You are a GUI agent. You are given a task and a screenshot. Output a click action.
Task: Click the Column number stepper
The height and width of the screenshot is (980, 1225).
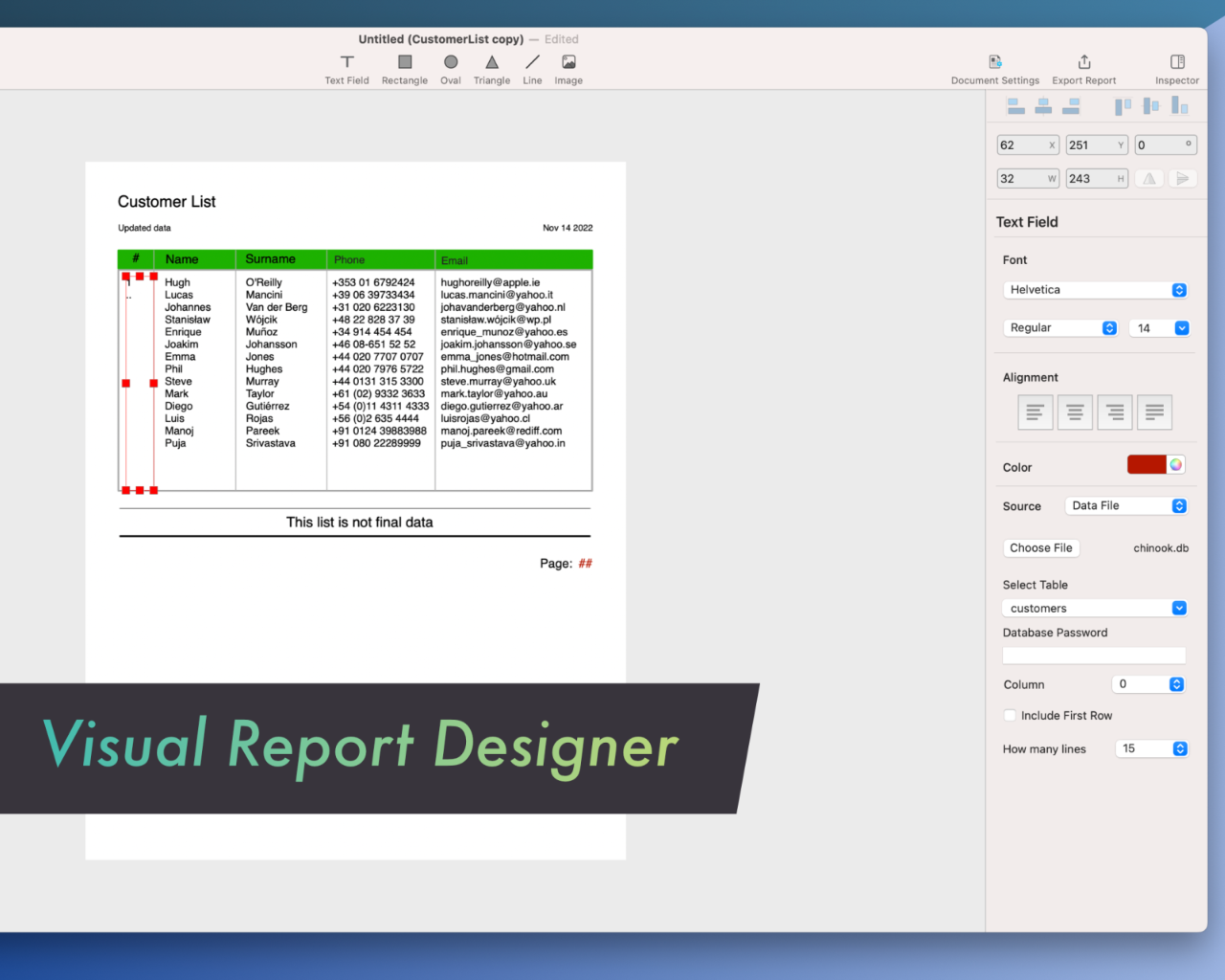[1177, 684]
